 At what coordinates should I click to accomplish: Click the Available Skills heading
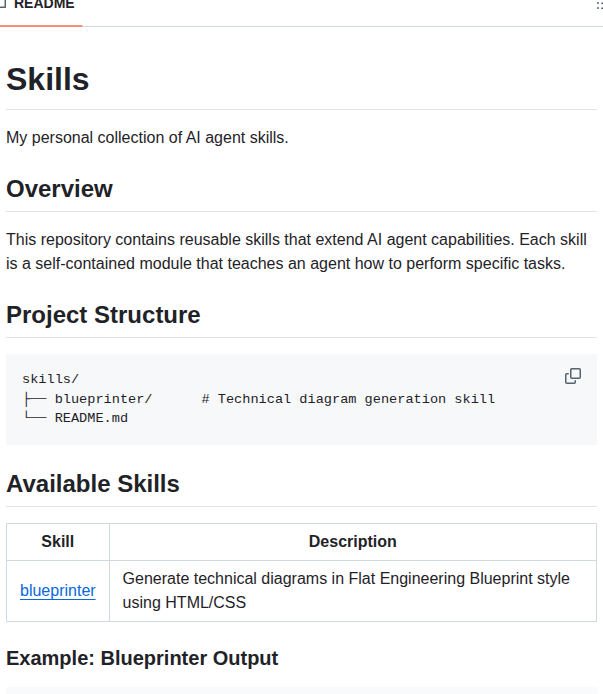(x=93, y=484)
